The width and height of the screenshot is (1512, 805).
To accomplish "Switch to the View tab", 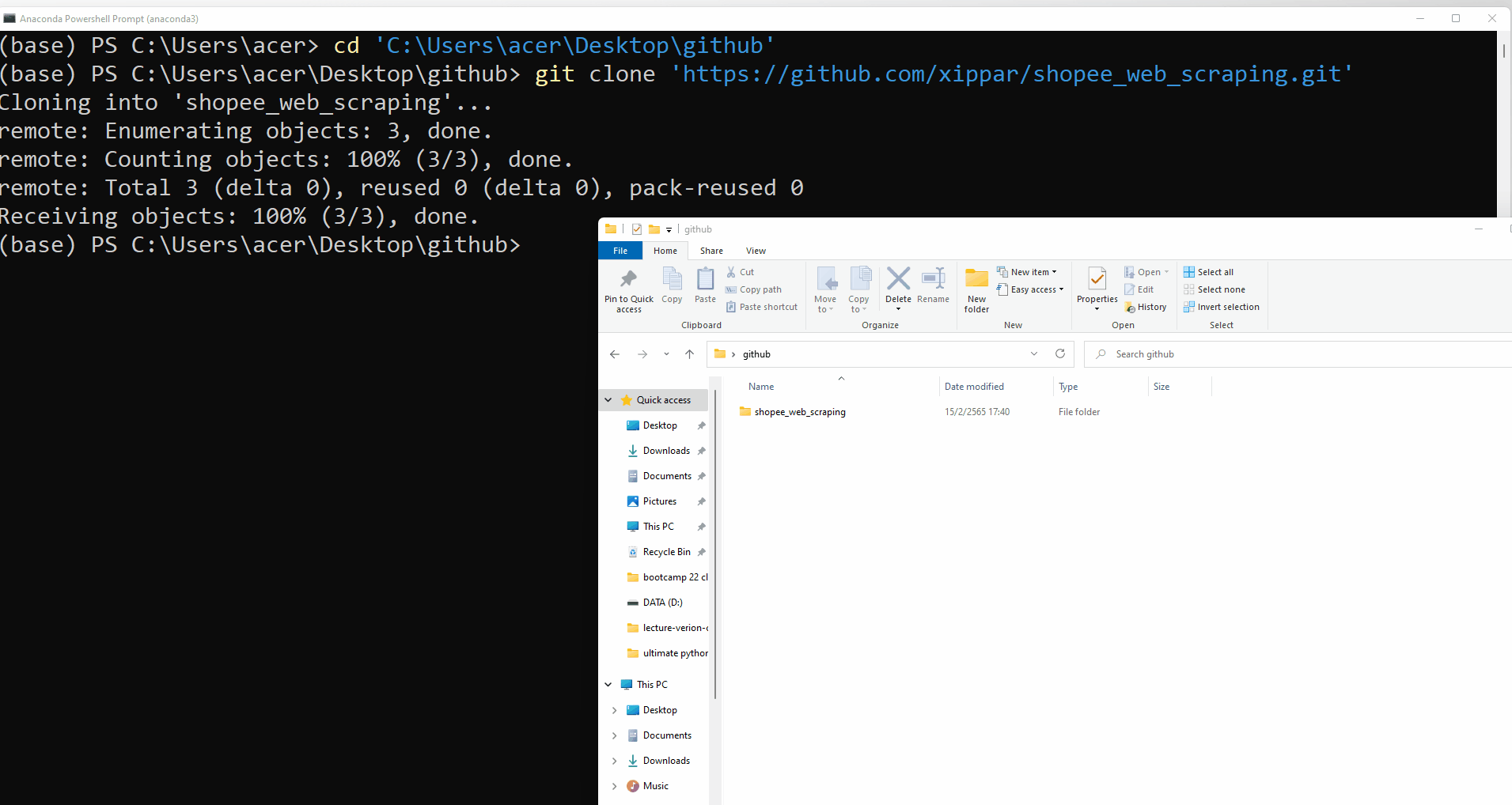I will 756,250.
